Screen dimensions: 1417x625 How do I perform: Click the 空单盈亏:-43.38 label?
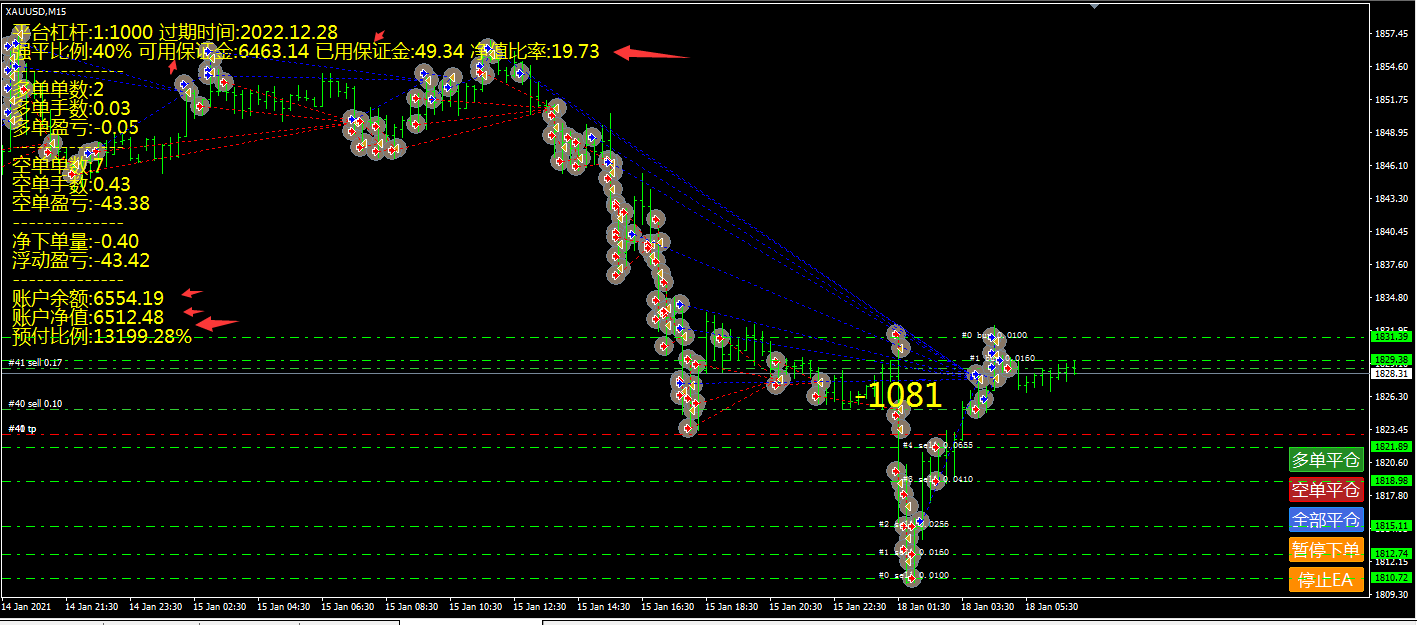81,204
